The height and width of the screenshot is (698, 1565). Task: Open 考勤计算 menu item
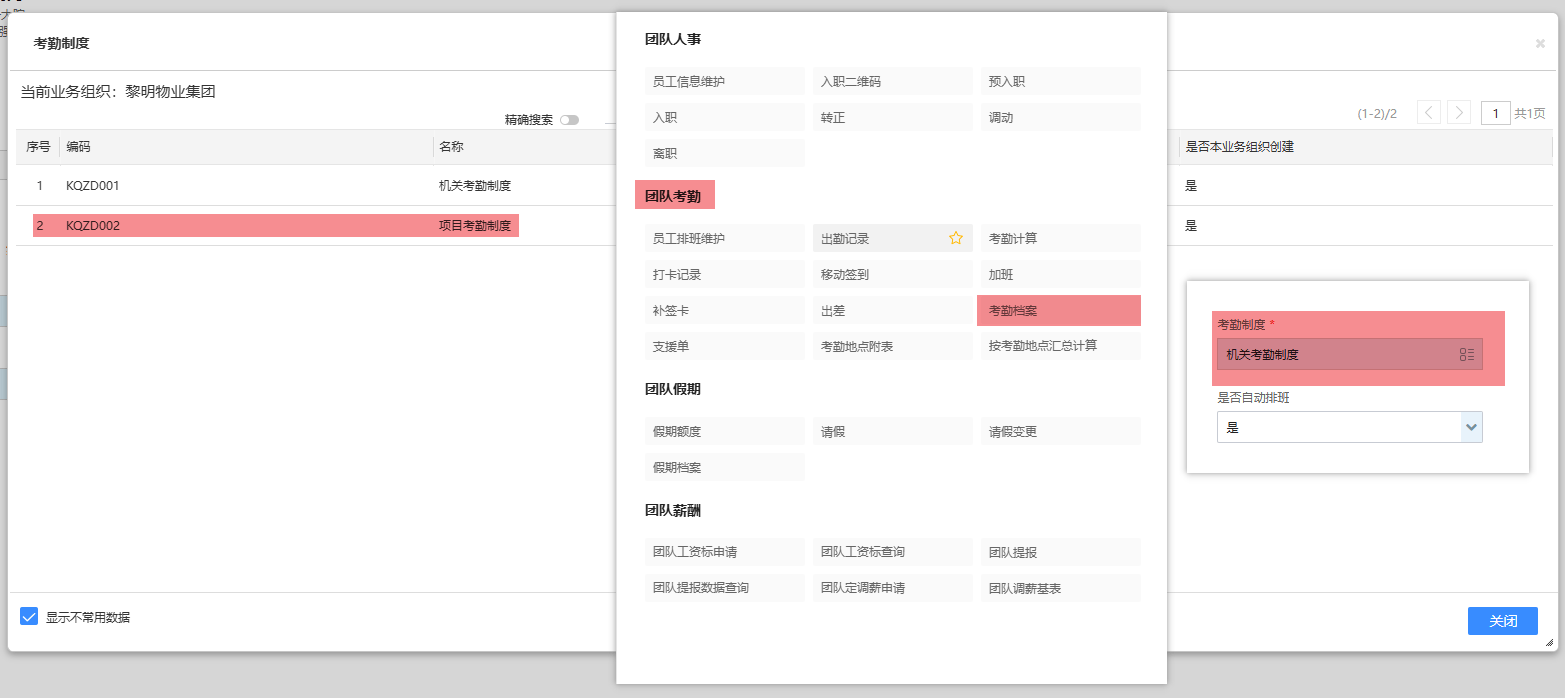pyautogui.click(x=1060, y=239)
